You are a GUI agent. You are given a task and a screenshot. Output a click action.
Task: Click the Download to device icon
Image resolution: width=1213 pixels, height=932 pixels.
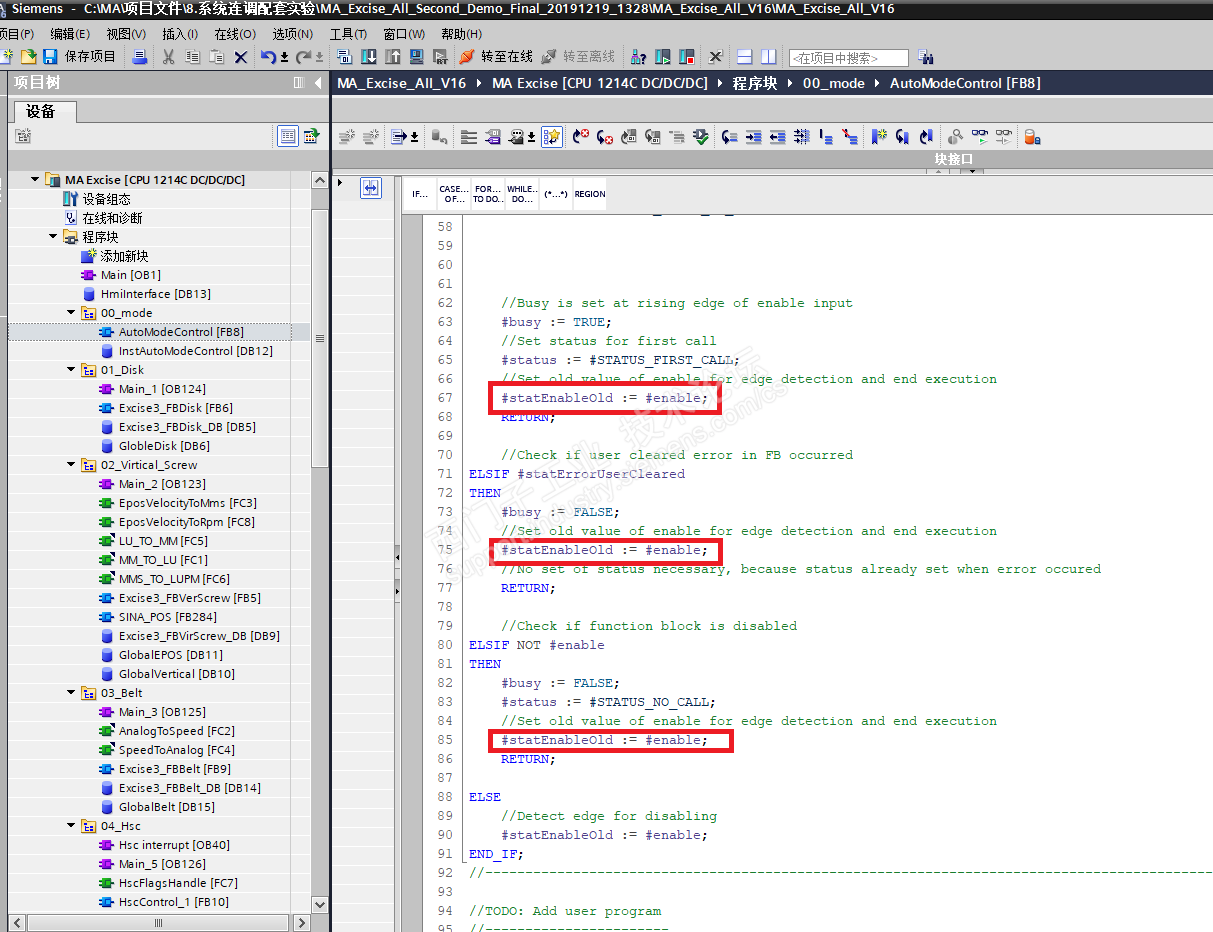click(369, 57)
